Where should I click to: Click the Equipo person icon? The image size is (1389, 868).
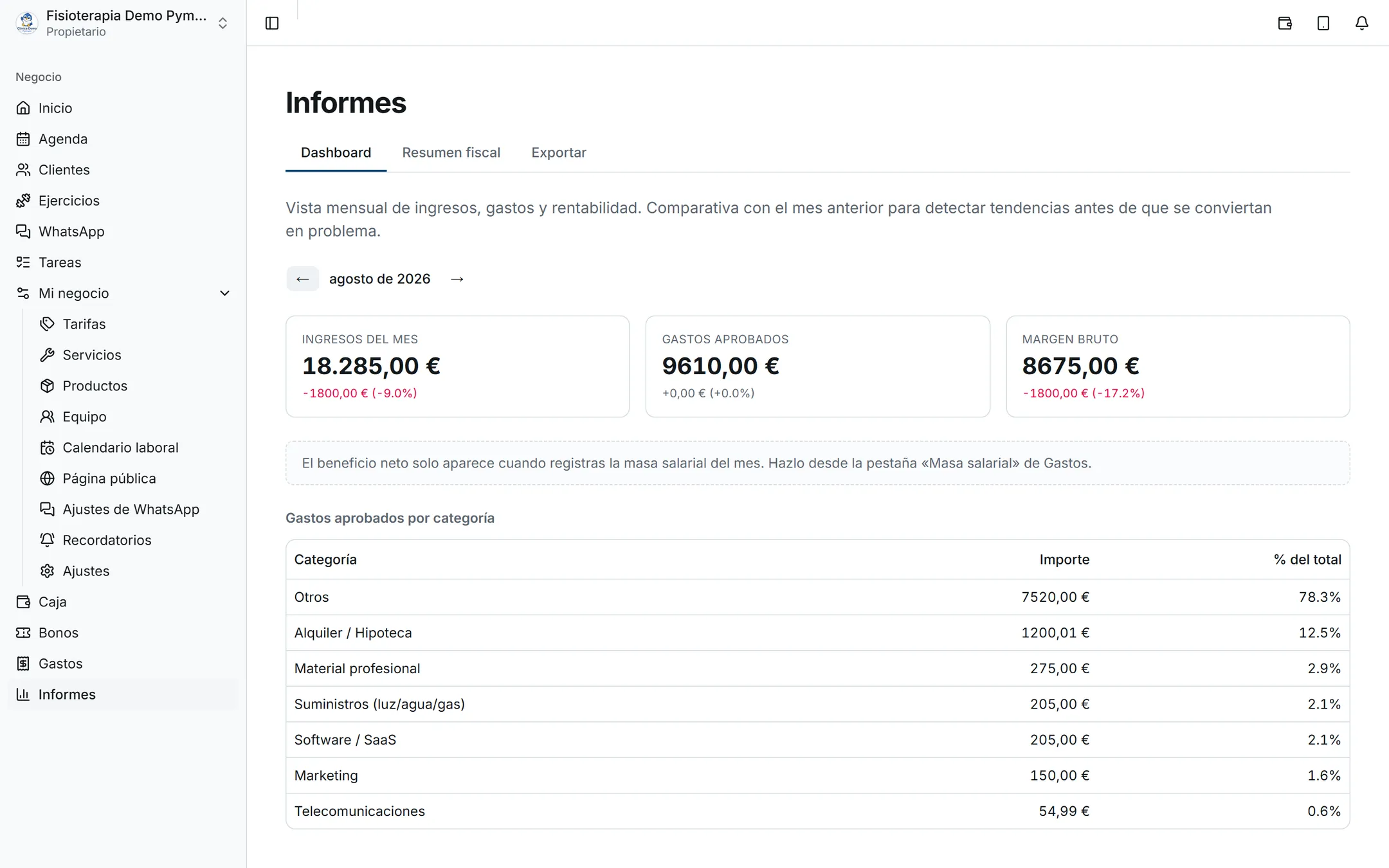click(47, 417)
